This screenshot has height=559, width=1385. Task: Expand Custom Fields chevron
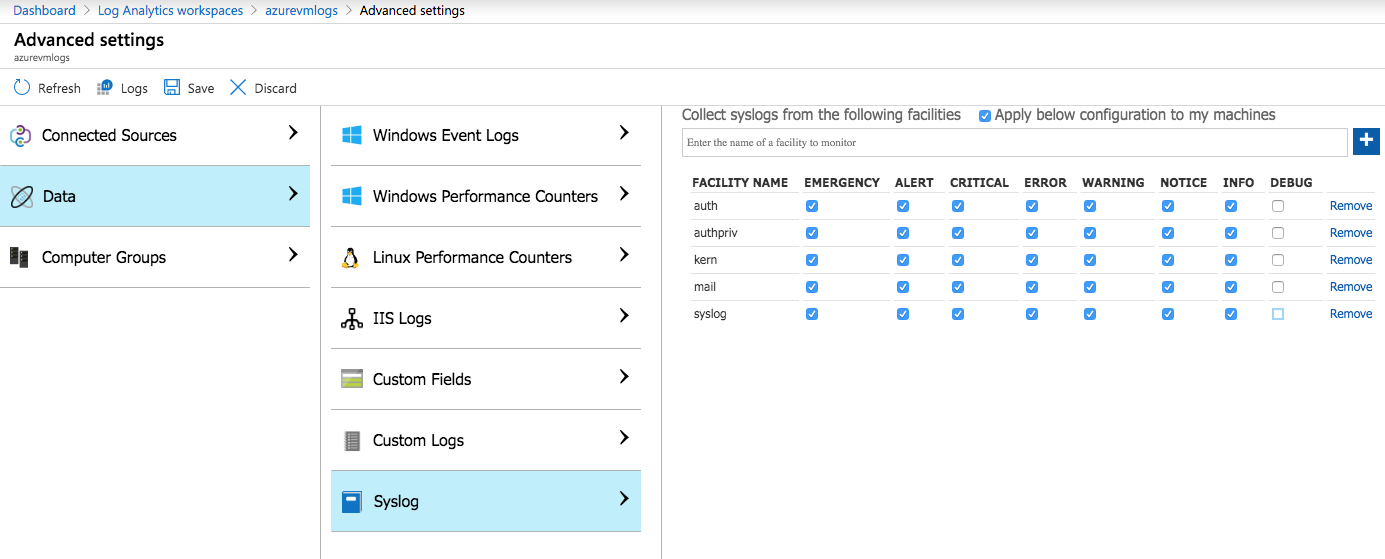624,377
